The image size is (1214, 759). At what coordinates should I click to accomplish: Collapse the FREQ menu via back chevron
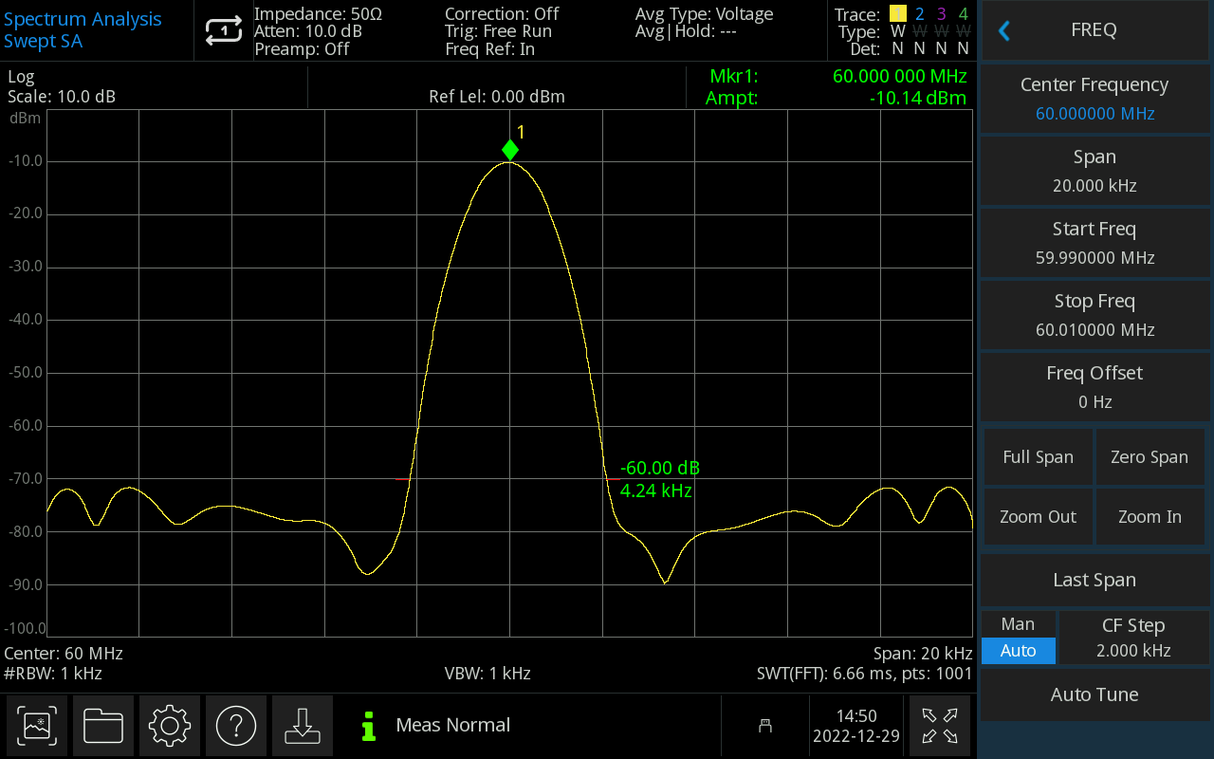[x=1003, y=30]
